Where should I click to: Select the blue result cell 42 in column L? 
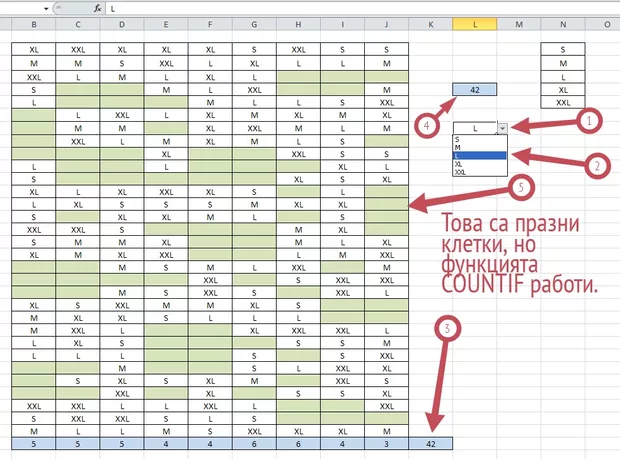(x=475, y=90)
